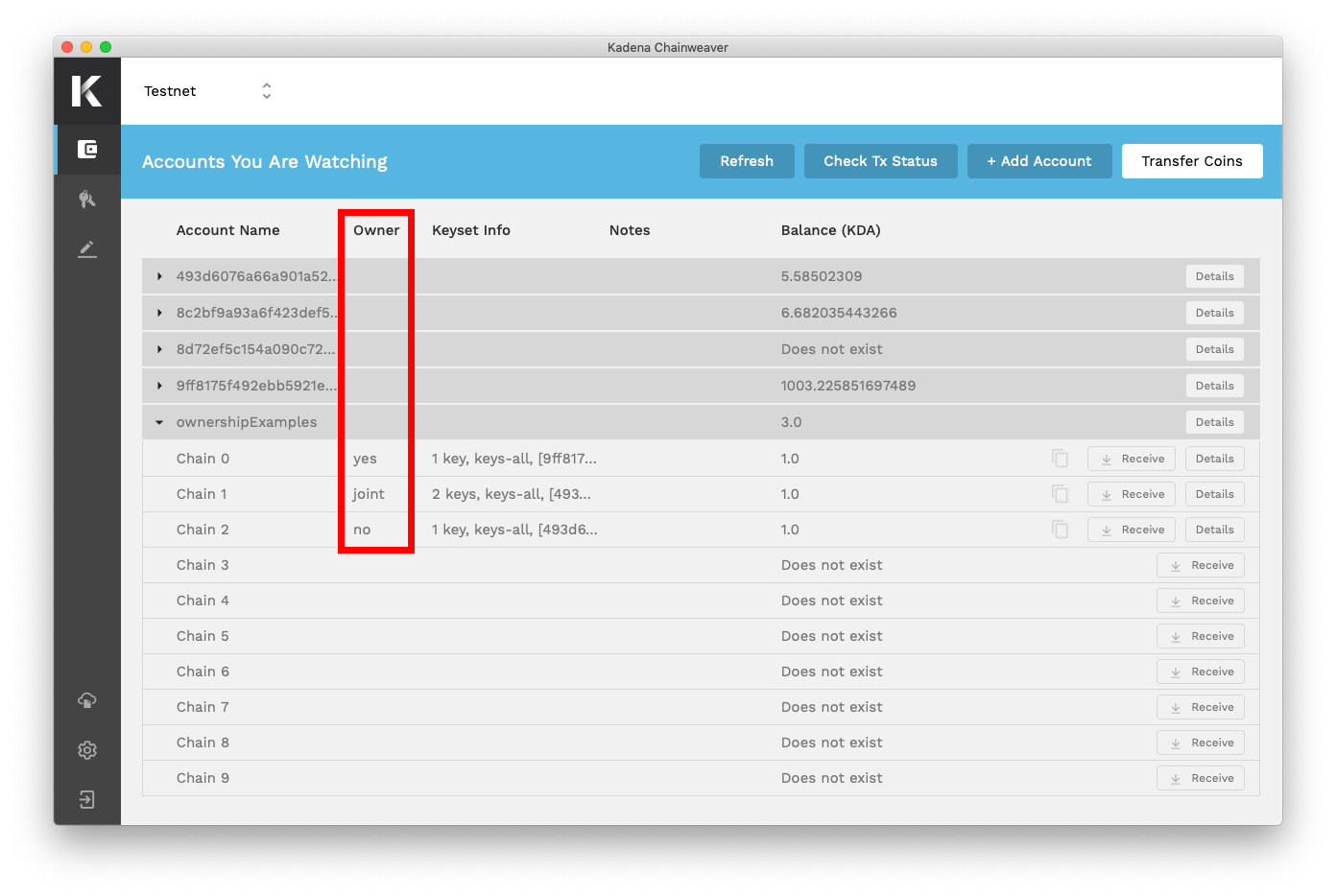The width and height of the screenshot is (1336, 896).
Task: Open the Accounts wallet icon in sidebar
Action: (x=87, y=149)
